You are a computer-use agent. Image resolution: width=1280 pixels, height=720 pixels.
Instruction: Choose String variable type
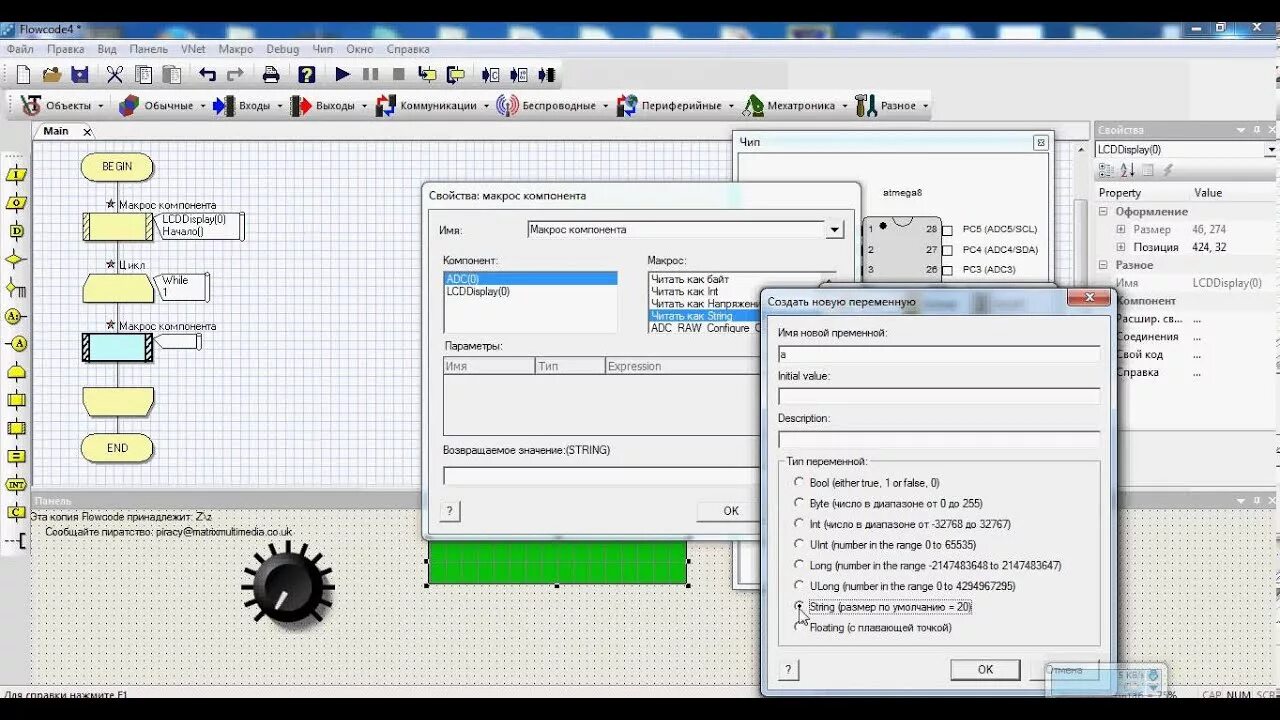click(799, 606)
